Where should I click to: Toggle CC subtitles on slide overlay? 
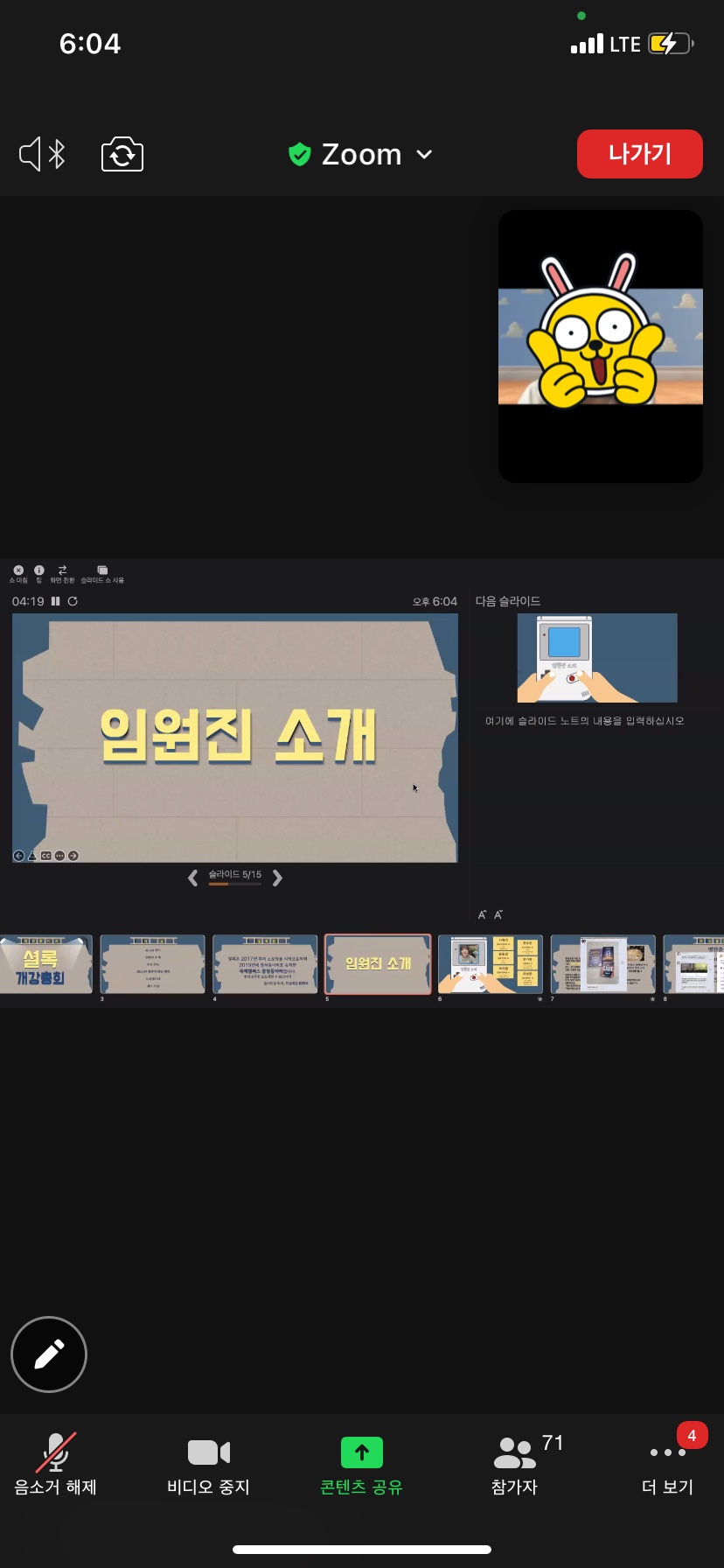[x=46, y=856]
